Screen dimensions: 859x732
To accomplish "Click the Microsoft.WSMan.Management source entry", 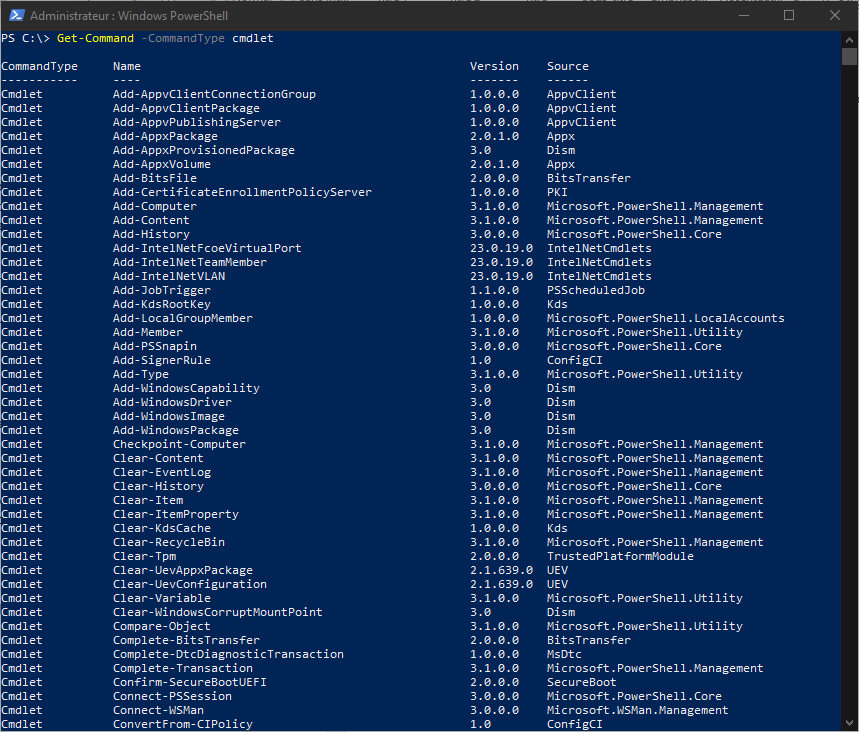I will coord(637,710).
